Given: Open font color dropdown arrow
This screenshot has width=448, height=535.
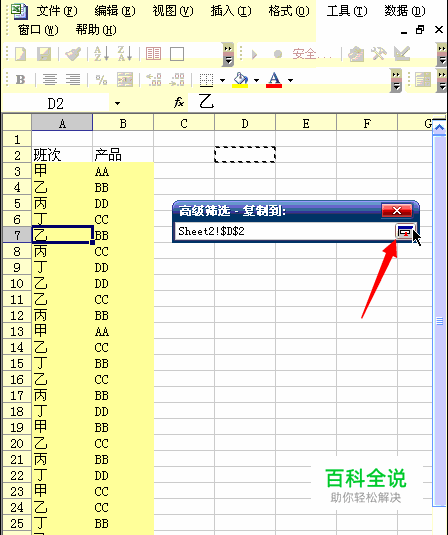Looking at the screenshot, I should pos(290,81).
